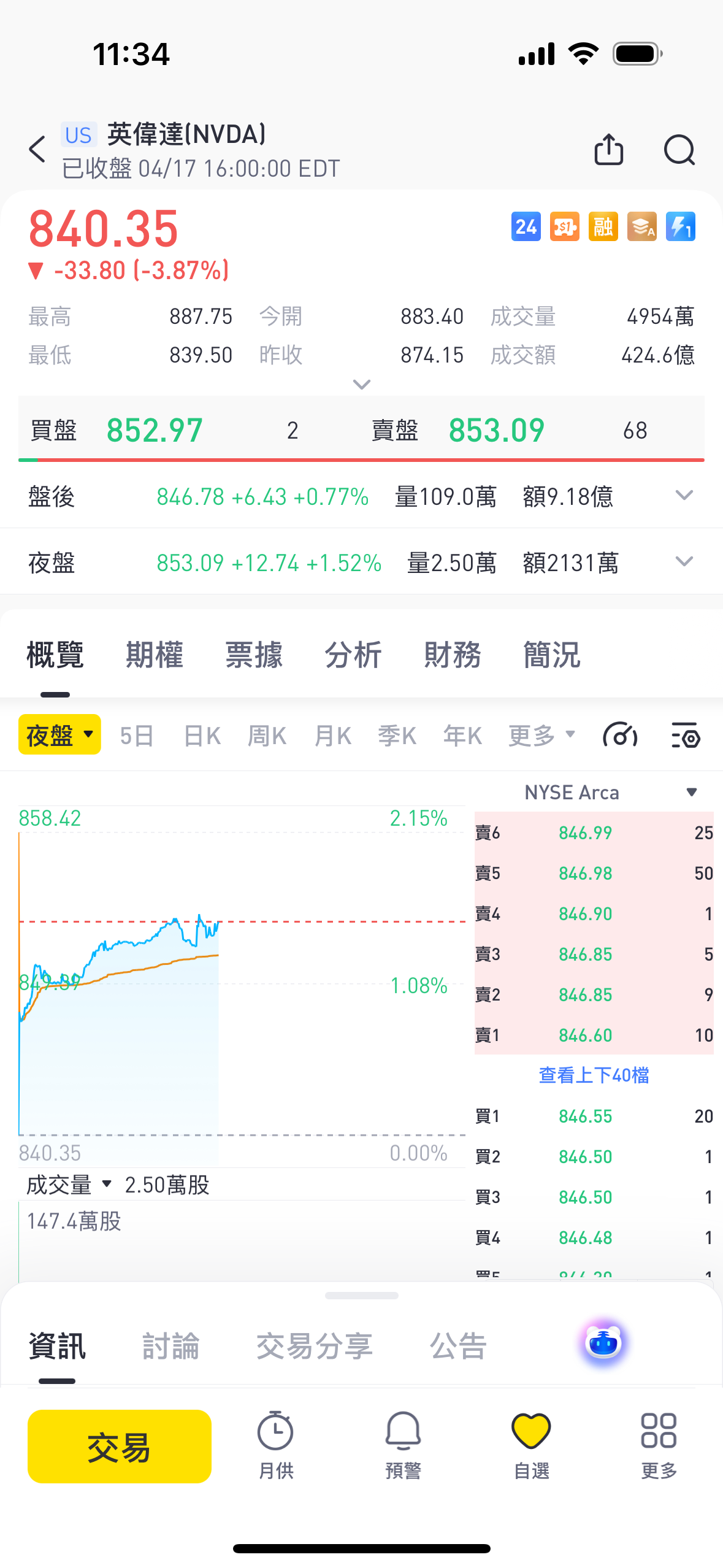The width and height of the screenshot is (723, 1568).
Task: Tap the share icon in the header
Action: [x=609, y=150]
